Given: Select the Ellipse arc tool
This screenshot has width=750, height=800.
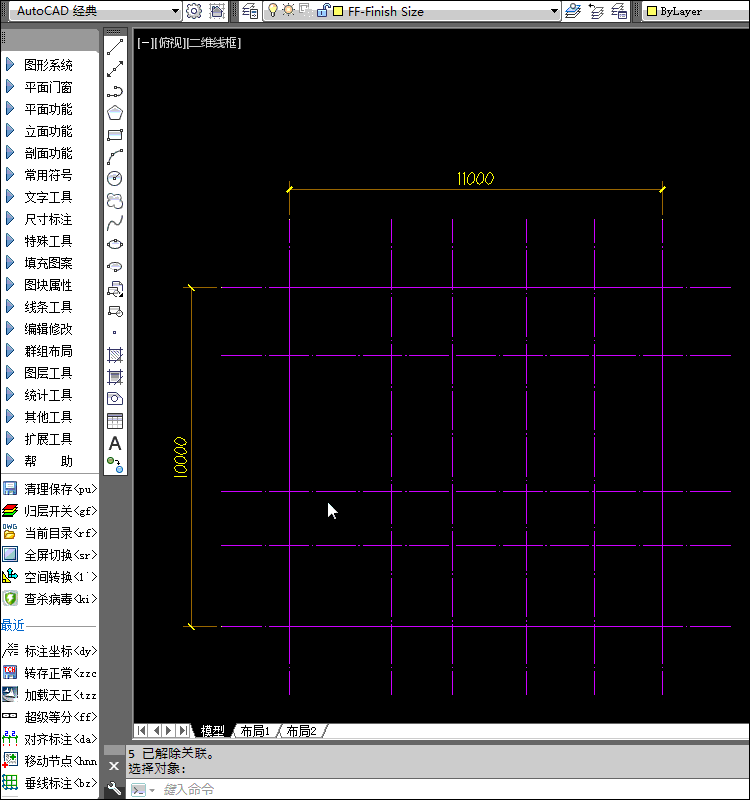Looking at the screenshot, I should tap(115, 266).
